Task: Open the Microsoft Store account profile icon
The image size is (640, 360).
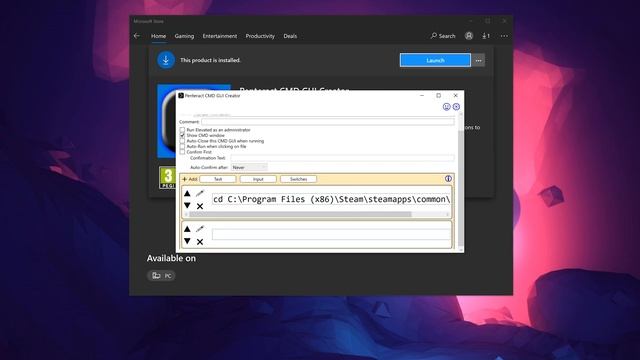Action: click(x=469, y=36)
